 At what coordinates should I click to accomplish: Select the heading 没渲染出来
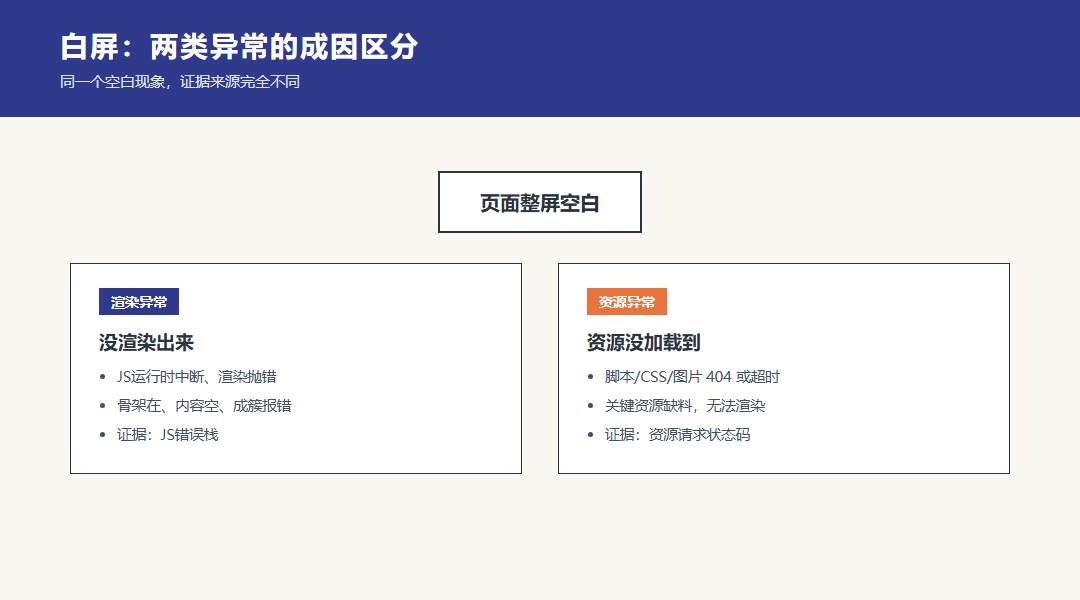[x=146, y=342]
